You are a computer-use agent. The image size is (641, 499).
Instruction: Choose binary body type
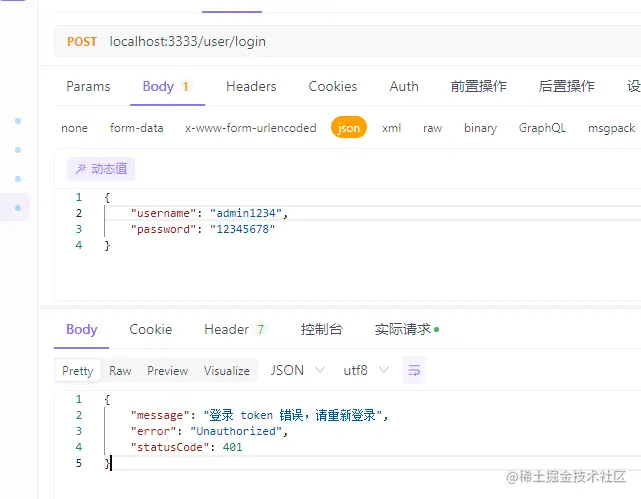pyautogui.click(x=480, y=128)
